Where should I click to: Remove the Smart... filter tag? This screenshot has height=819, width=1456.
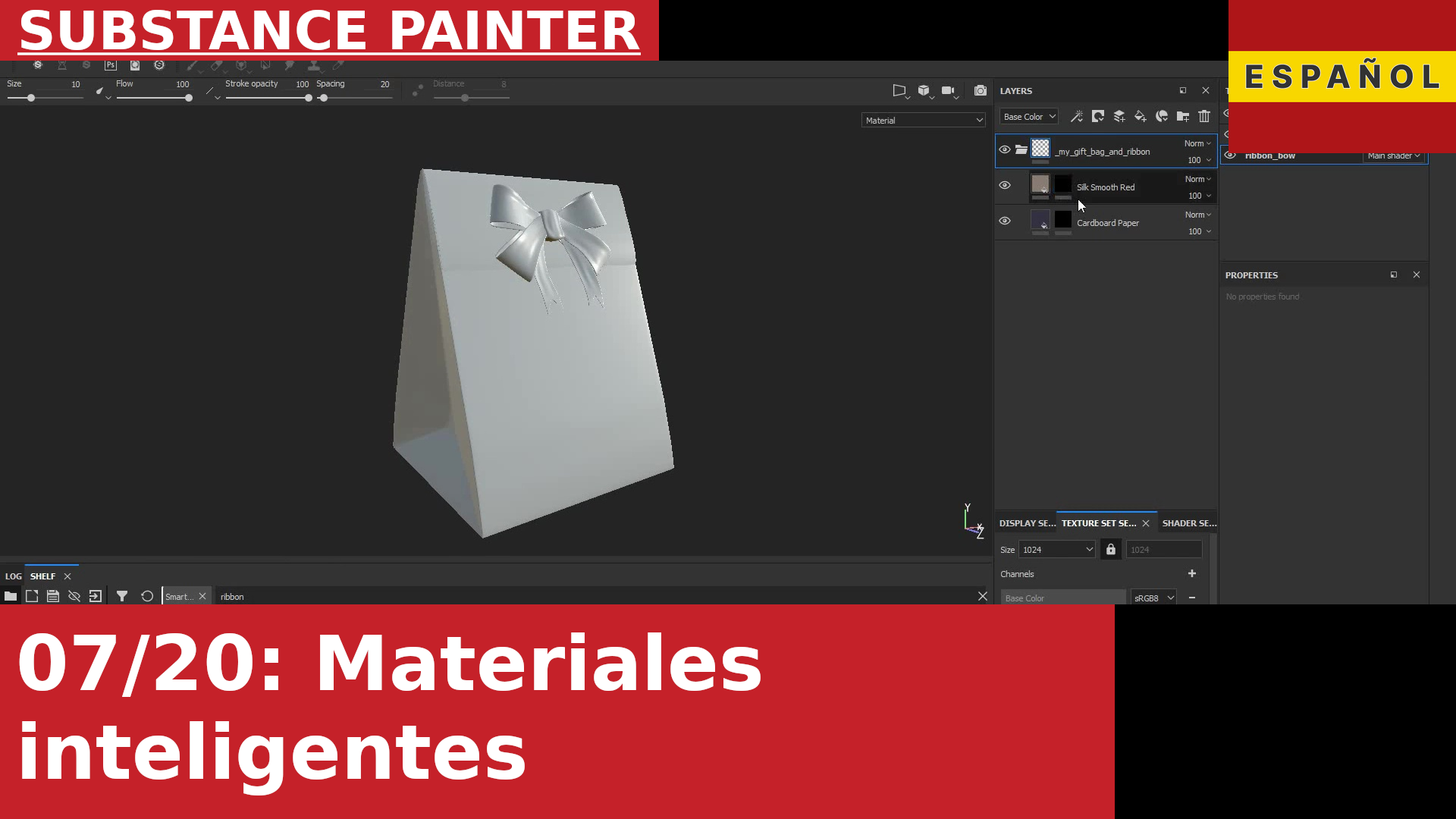pos(202,596)
